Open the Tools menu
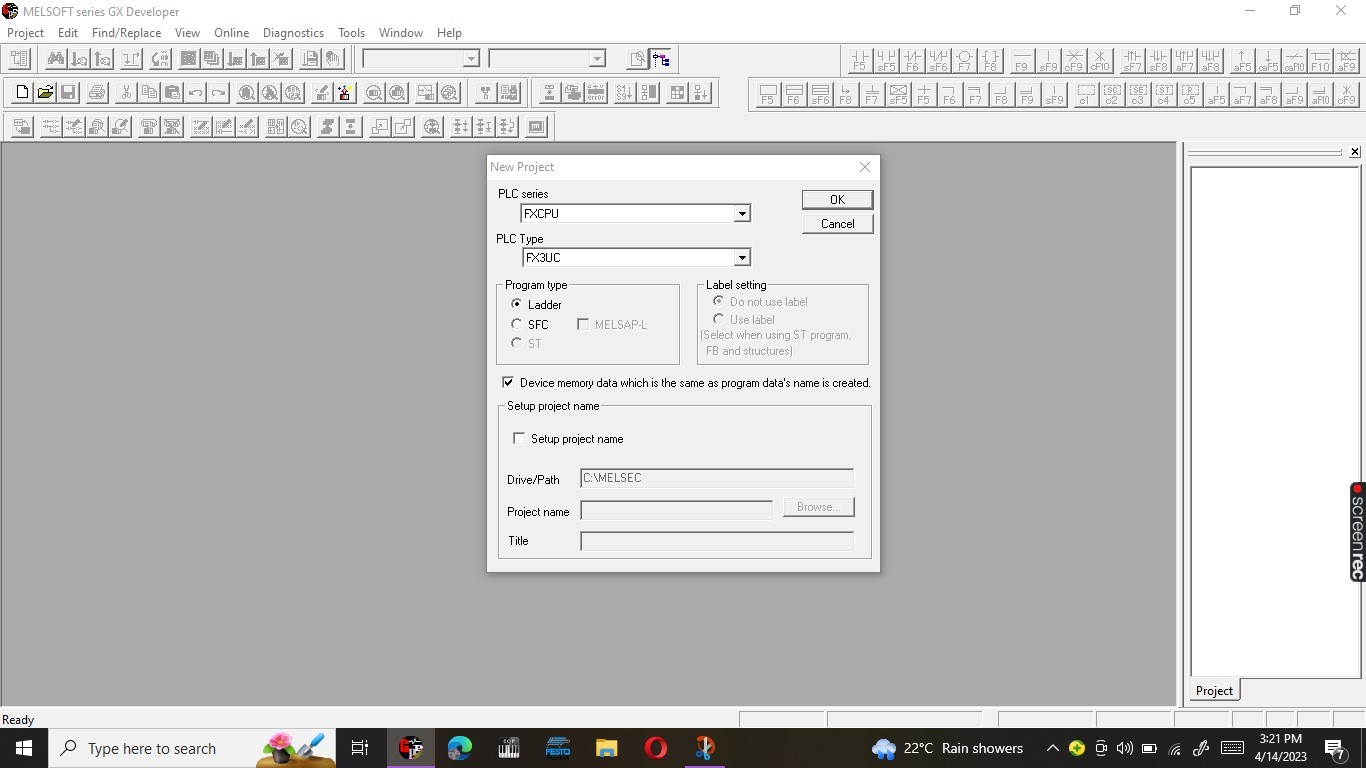Viewport: 1366px width, 768px height. coord(351,33)
